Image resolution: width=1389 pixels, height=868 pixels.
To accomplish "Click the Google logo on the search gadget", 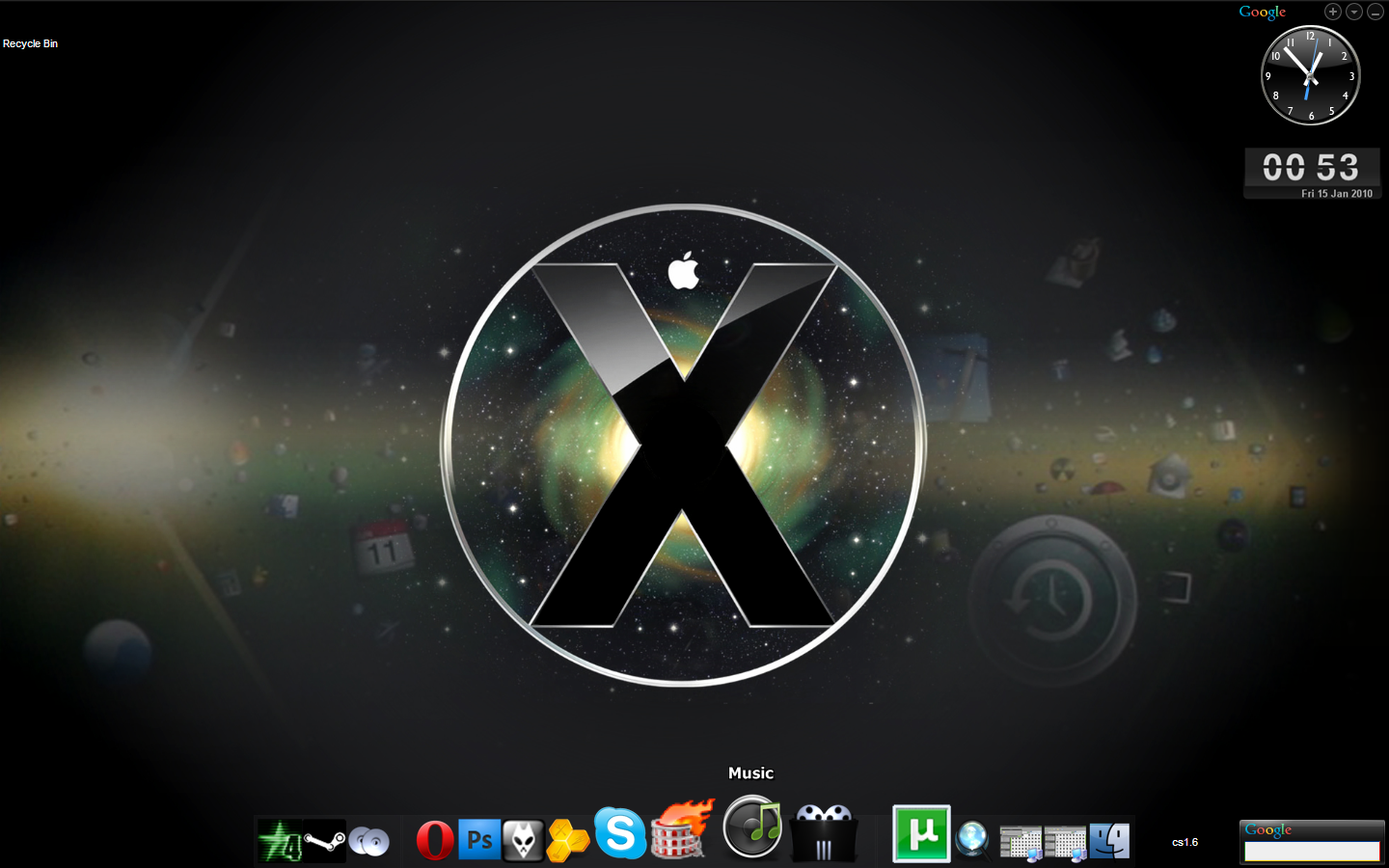I will click(1268, 830).
